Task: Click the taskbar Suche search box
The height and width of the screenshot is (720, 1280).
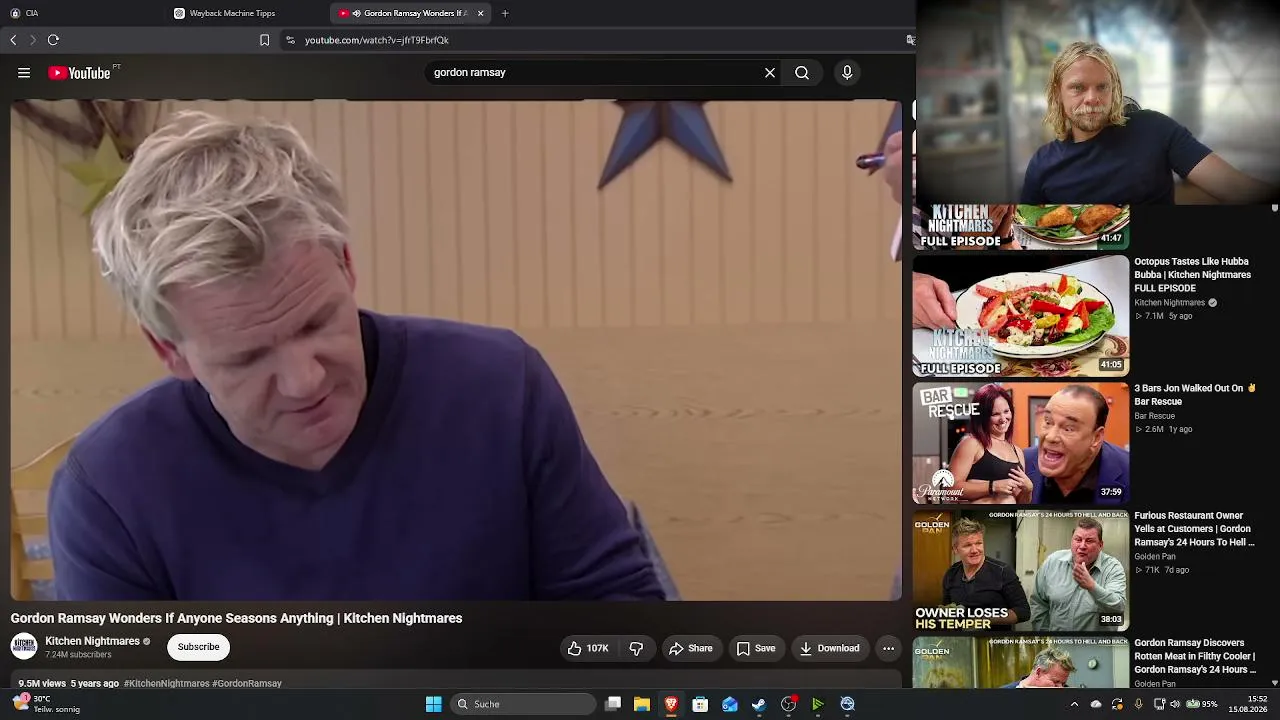Action: point(522,704)
